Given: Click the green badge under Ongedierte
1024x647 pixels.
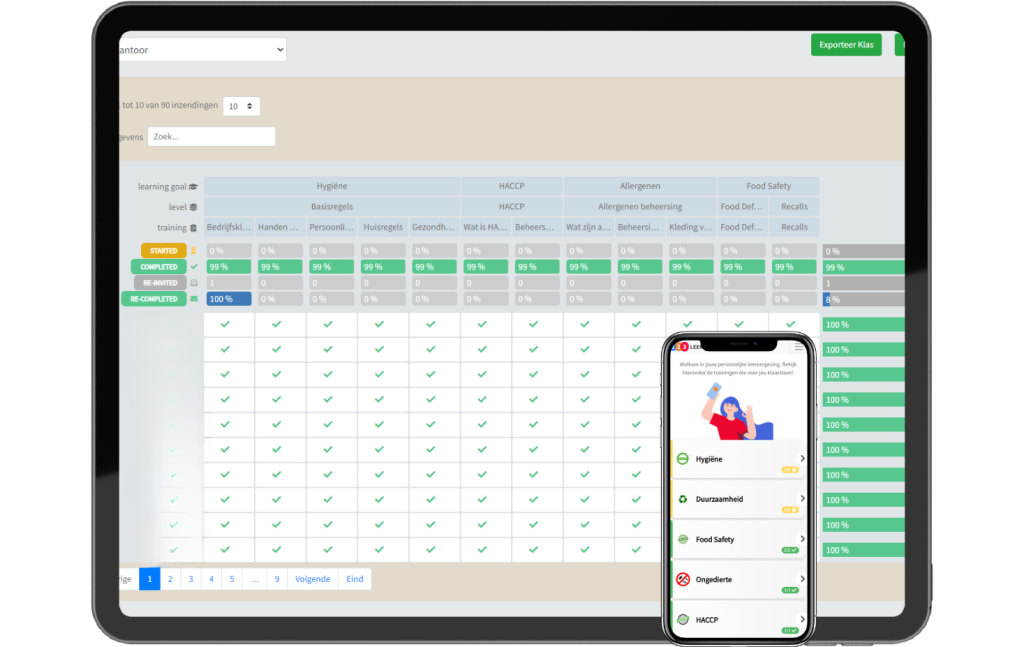Looking at the screenshot, I should (790, 590).
